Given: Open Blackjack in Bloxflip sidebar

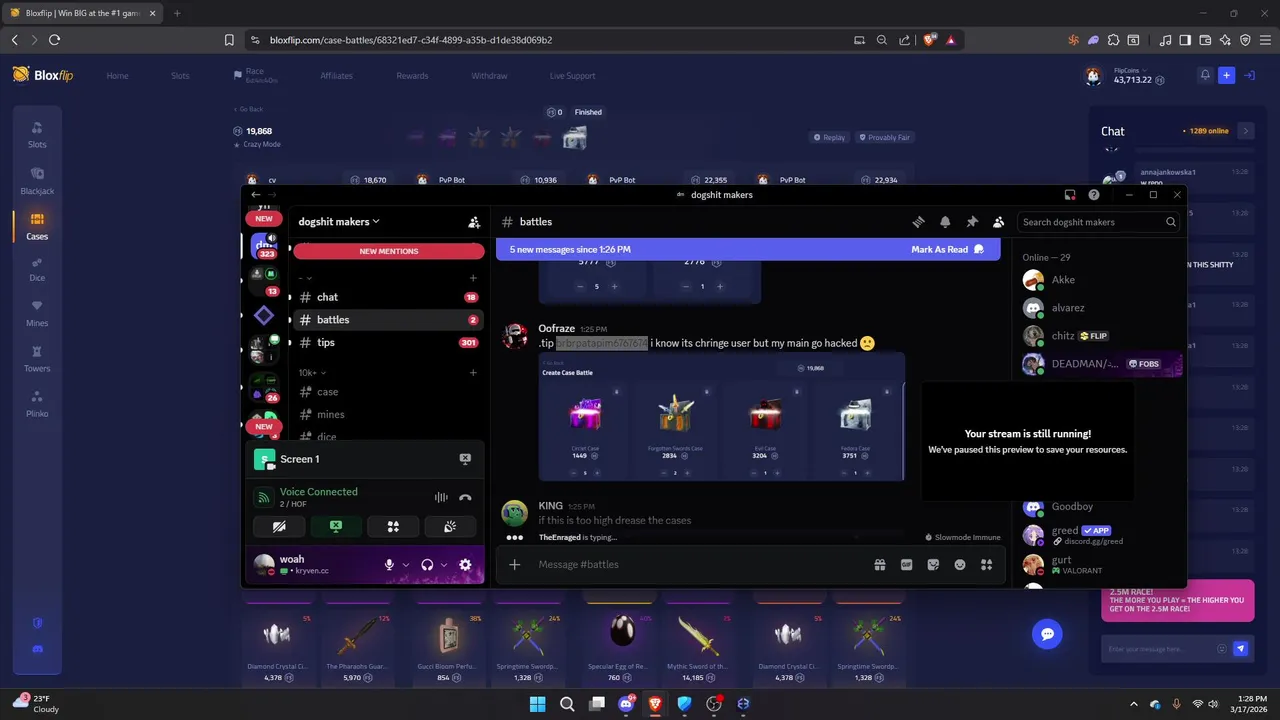Looking at the screenshot, I should click(37, 181).
